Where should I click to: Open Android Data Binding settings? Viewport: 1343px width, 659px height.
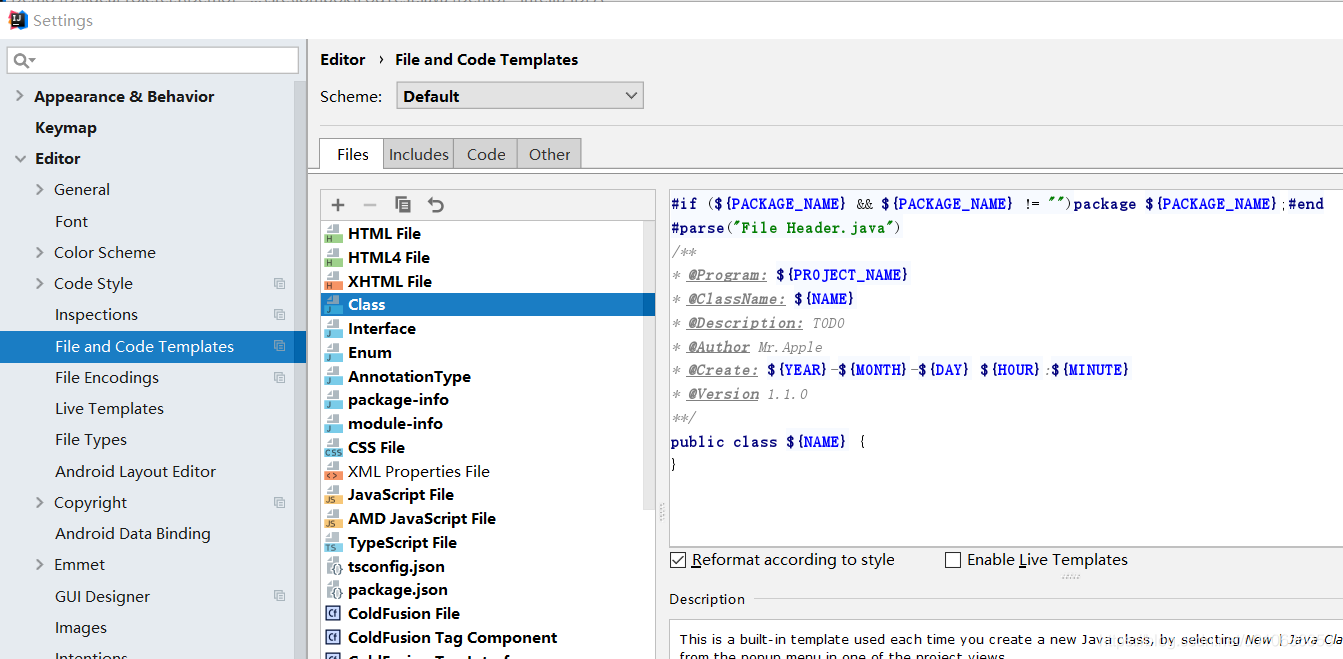[132, 534]
